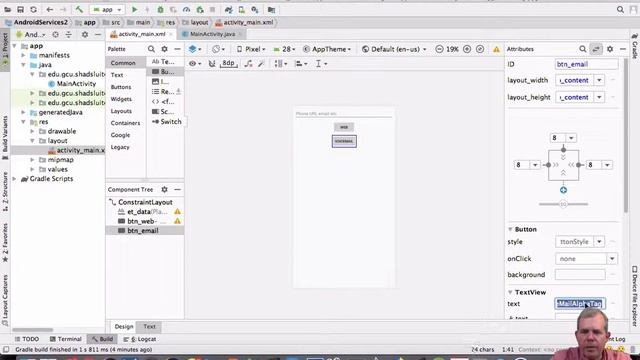The height and width of the screenshot is (360, 640).
Task: Open default margin 8dp setting
Action: (228, 63)
